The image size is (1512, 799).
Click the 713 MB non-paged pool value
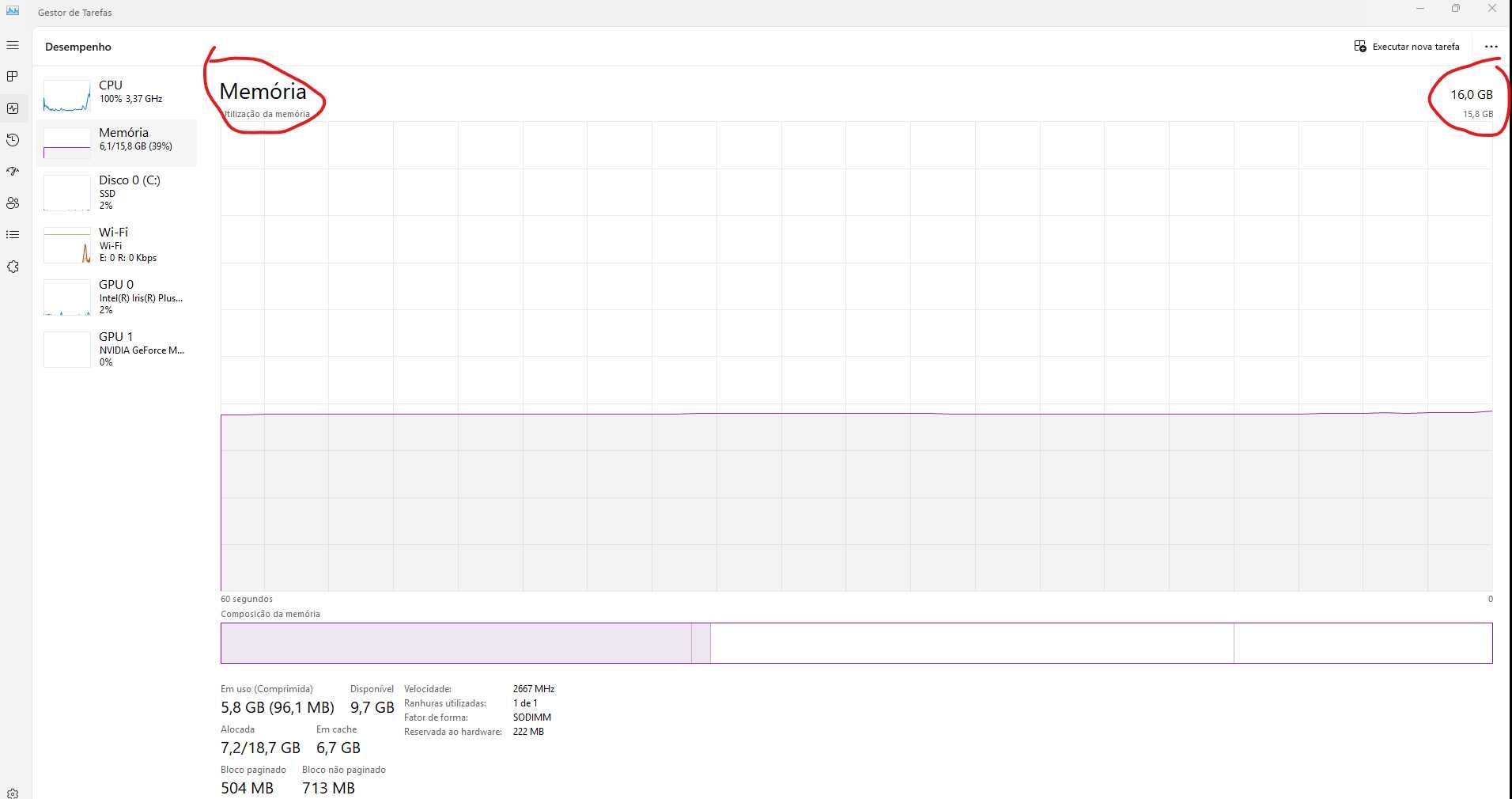[x=328, y=788]
